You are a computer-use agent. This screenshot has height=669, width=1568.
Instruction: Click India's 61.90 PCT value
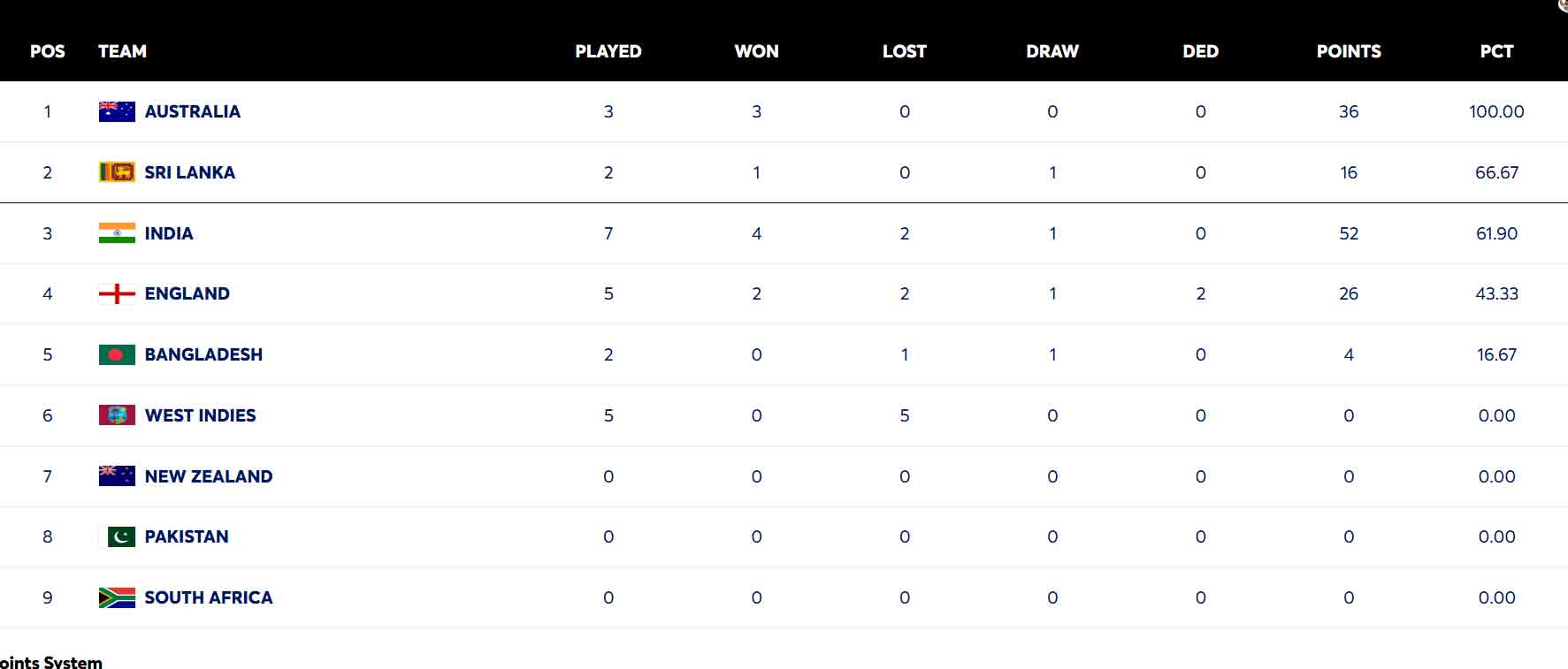pos(1496,233)
